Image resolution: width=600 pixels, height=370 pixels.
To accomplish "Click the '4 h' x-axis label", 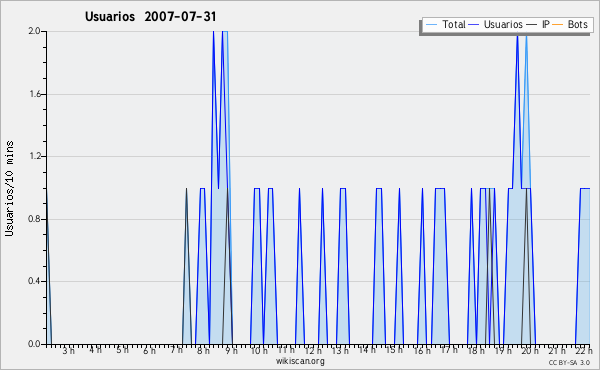I will [x=95, y=350].
